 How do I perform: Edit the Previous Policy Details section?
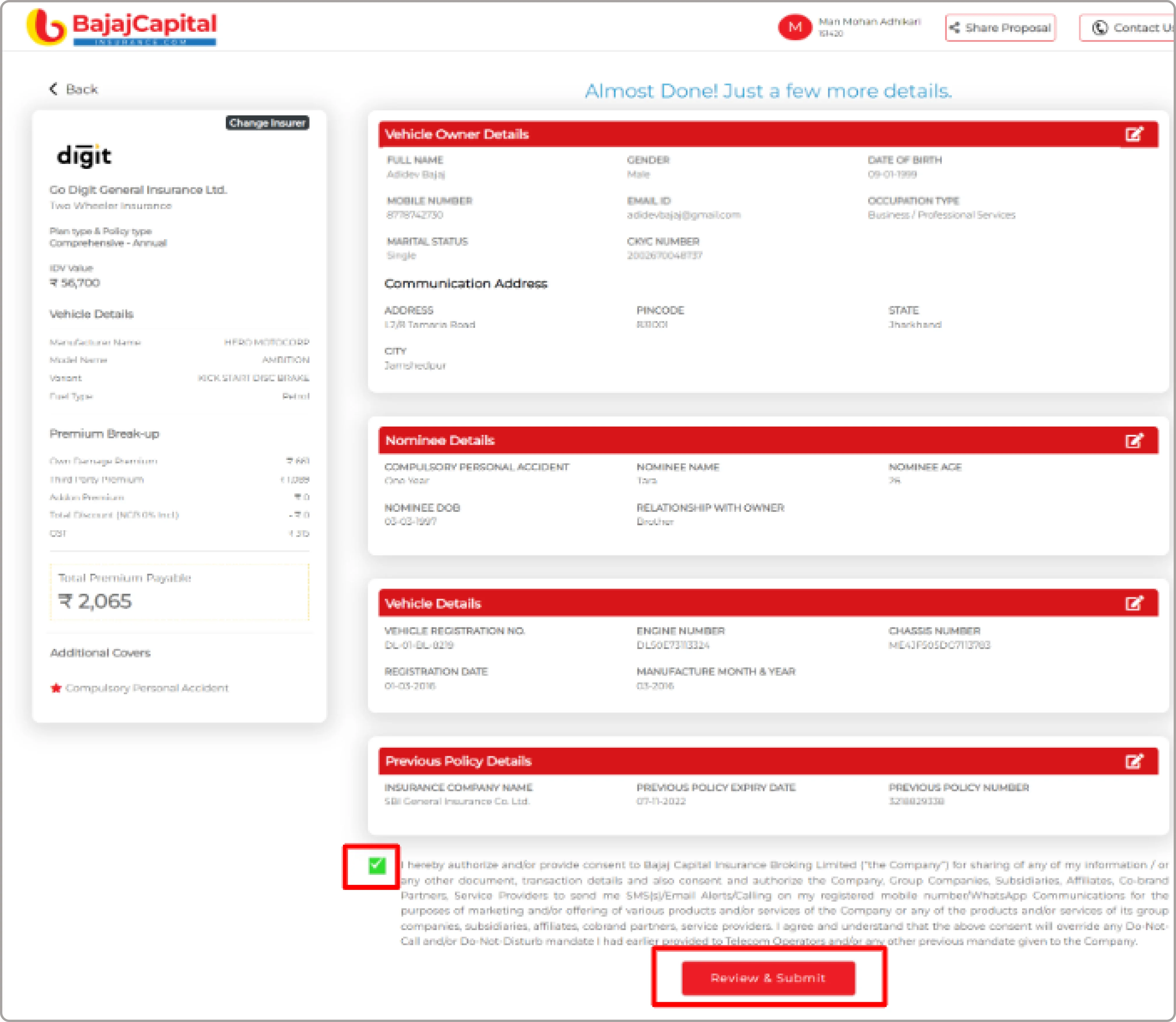click(x=1134, y=761)
